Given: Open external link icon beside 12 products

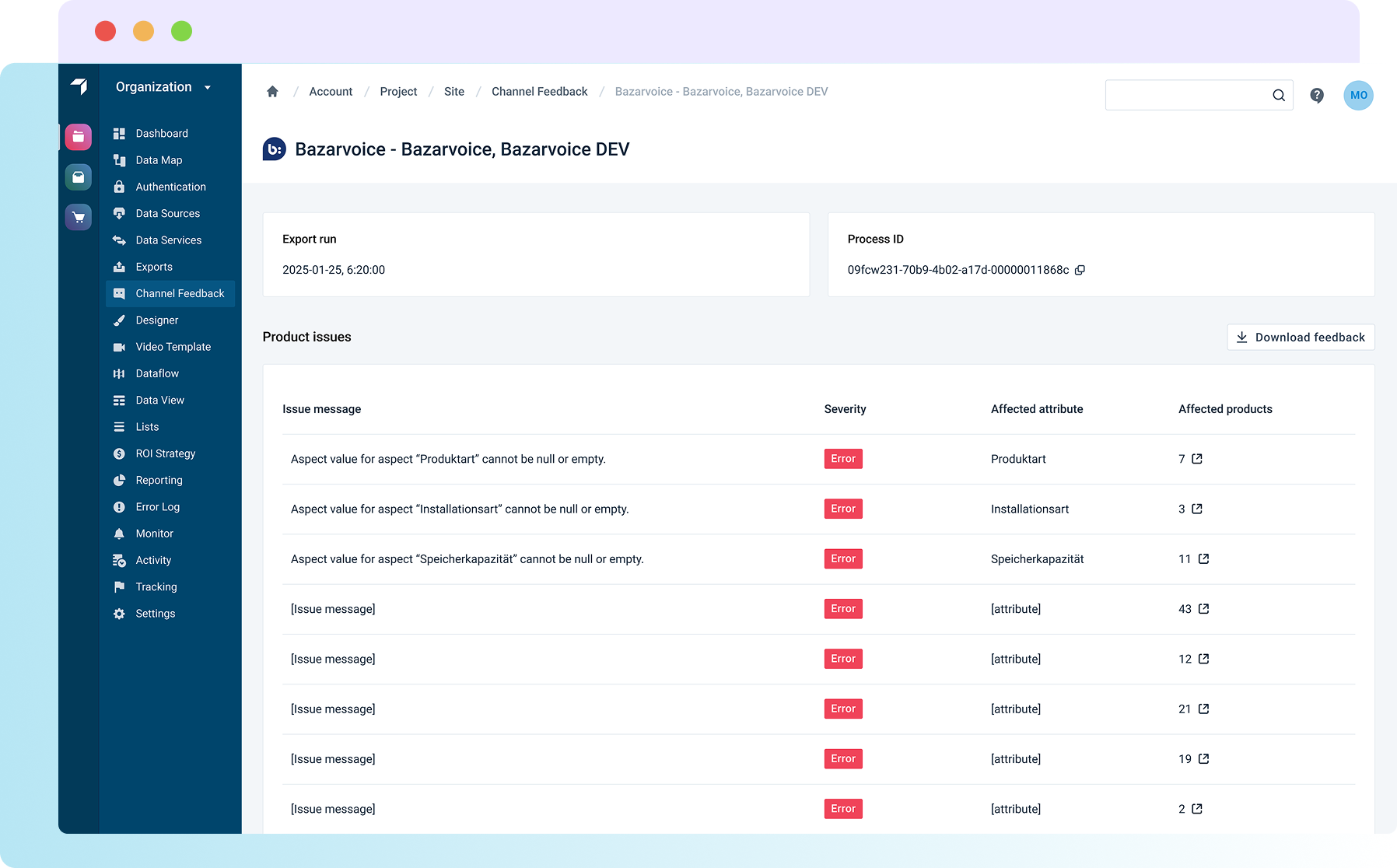Looking at the screenshot, I should coord(1203,659).
